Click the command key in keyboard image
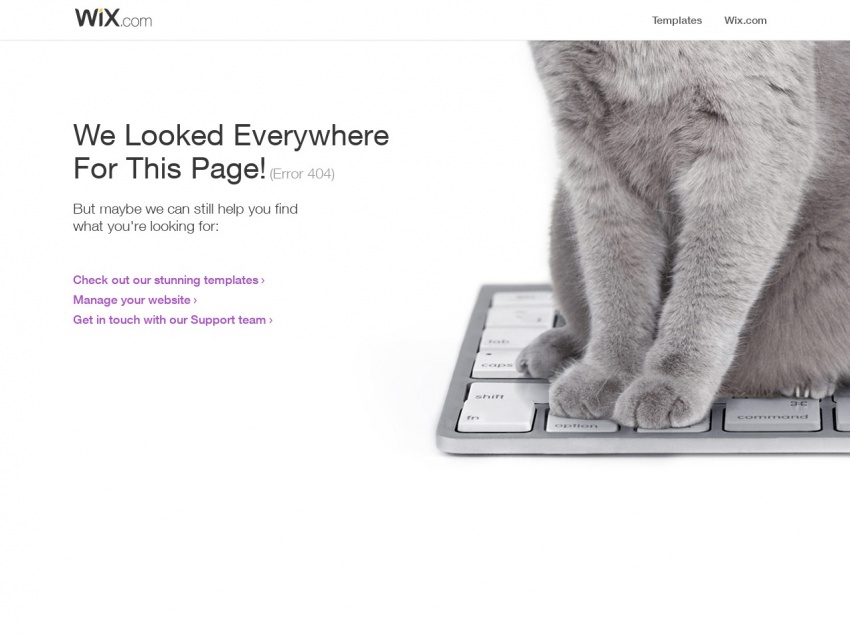The height and width of the screenshot is (637, 850). (x=772, y=414)
